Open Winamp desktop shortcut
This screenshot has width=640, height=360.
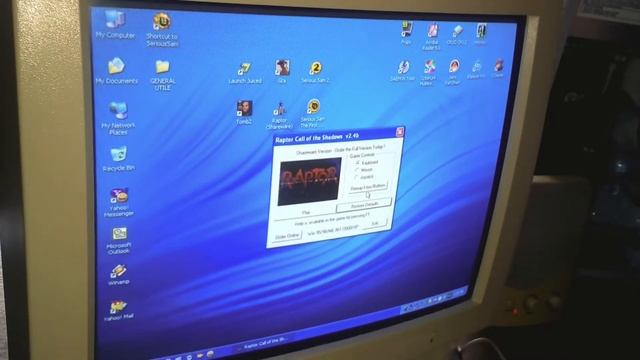(118, 274)
